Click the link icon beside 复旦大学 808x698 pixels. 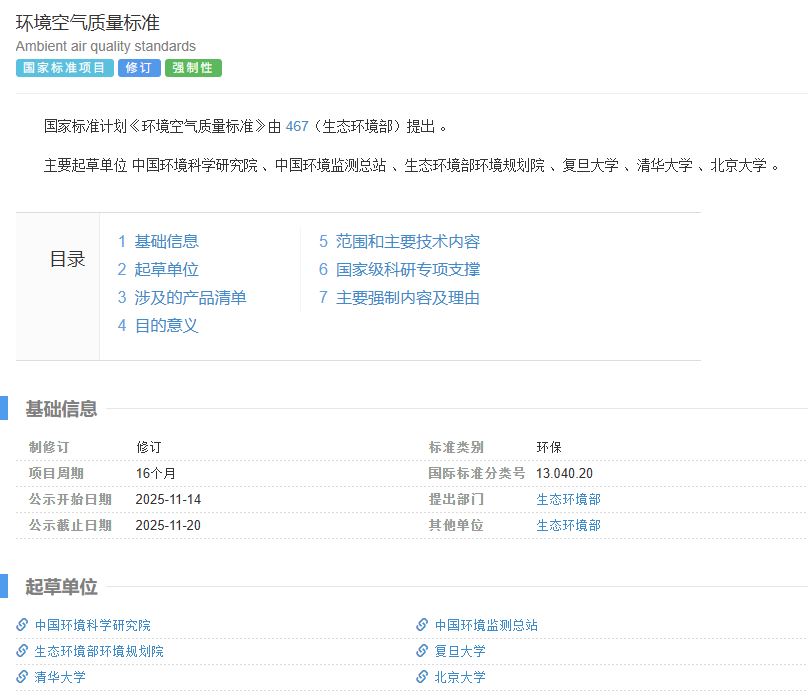422,651
